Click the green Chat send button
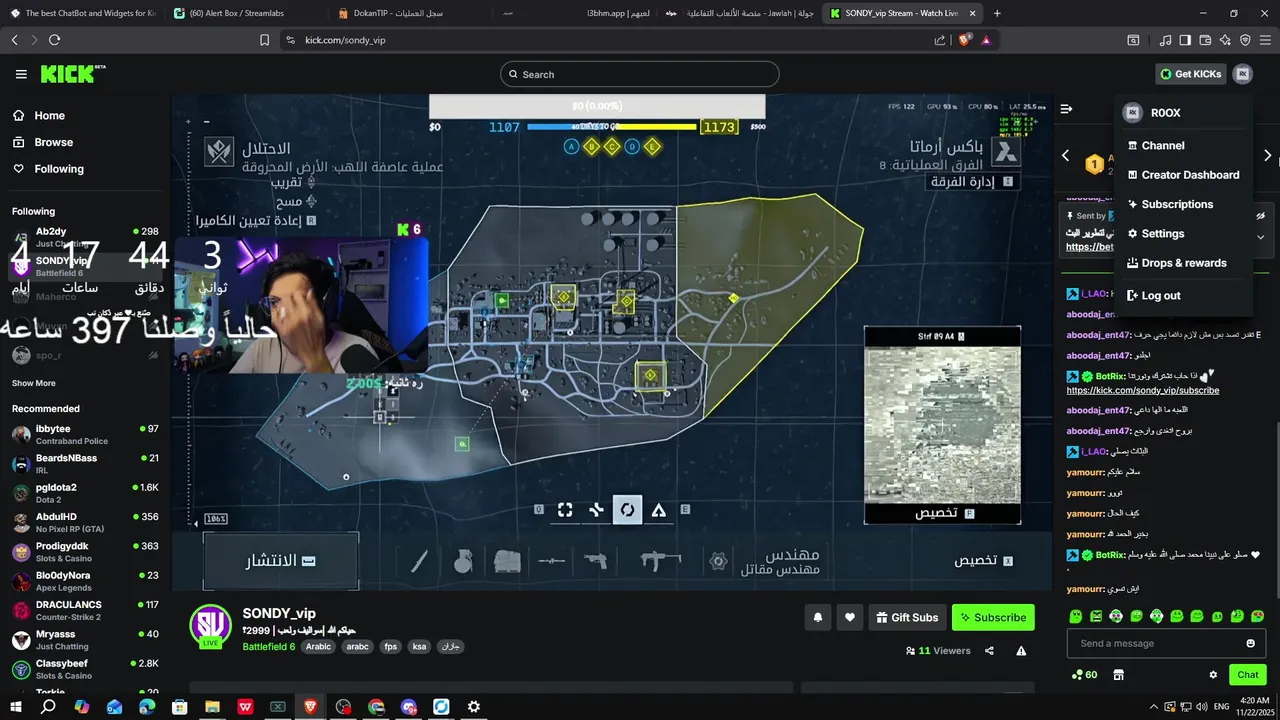 [x=1247, y=675]
